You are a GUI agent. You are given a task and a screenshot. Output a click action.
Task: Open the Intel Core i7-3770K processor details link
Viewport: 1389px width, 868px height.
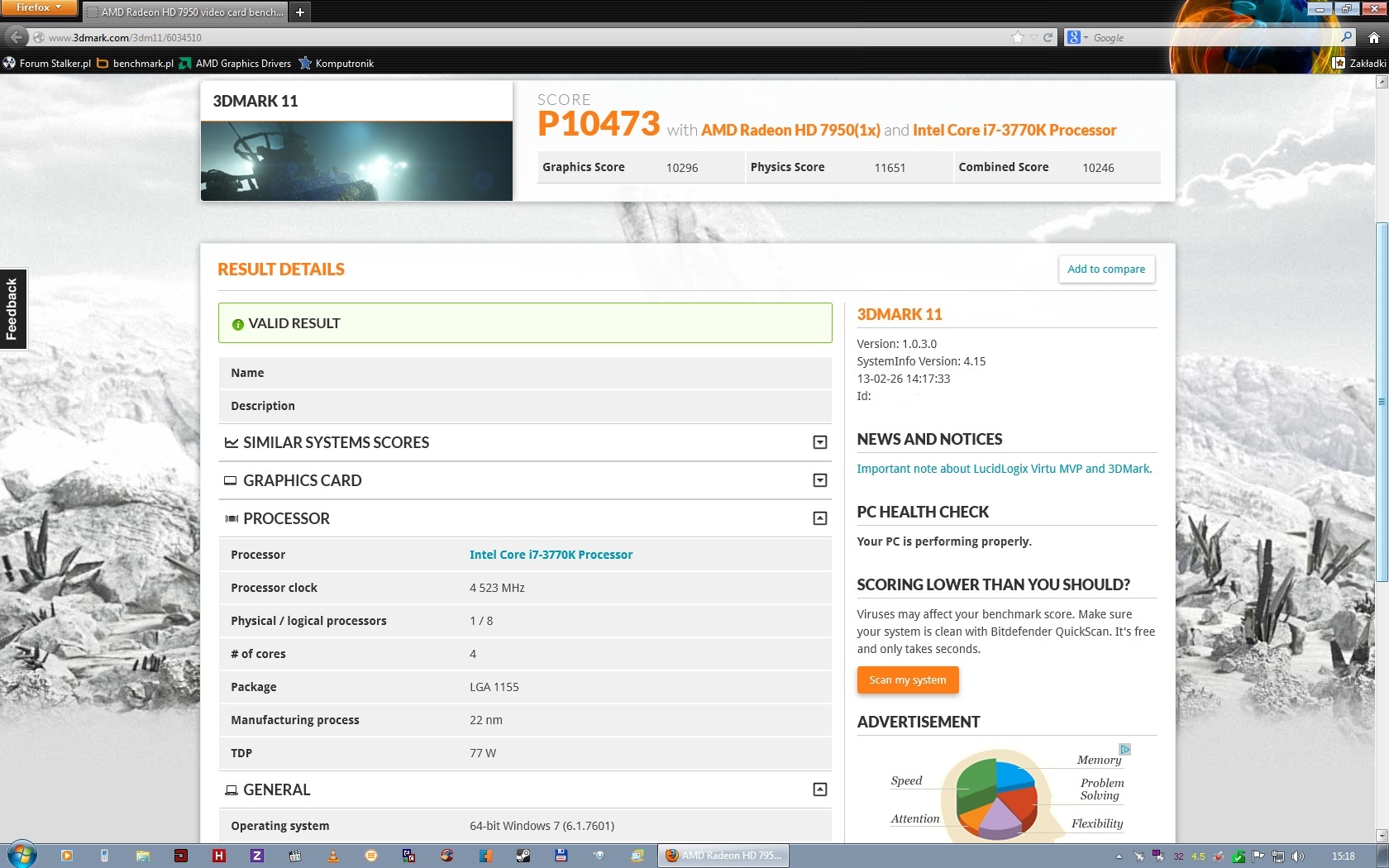[551, 555]
